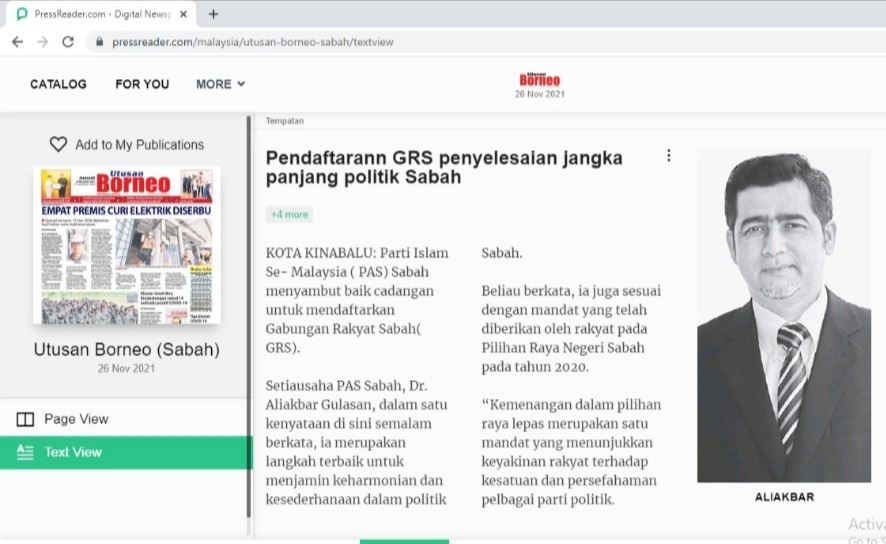Open the CATALOG menu
The image size is (886, 544).
[x=58, y=84]
